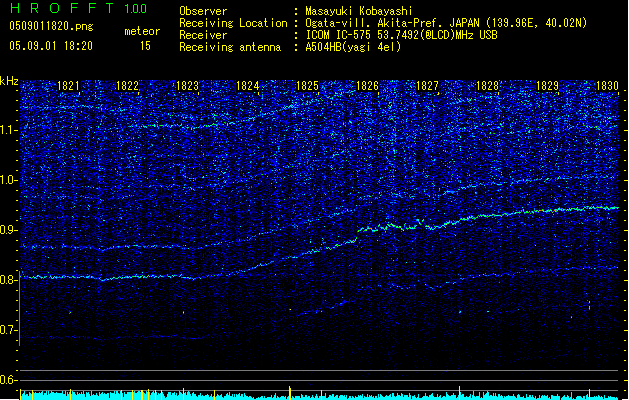
Task: Click the 1821 time marker
Action: coord(68,86)
